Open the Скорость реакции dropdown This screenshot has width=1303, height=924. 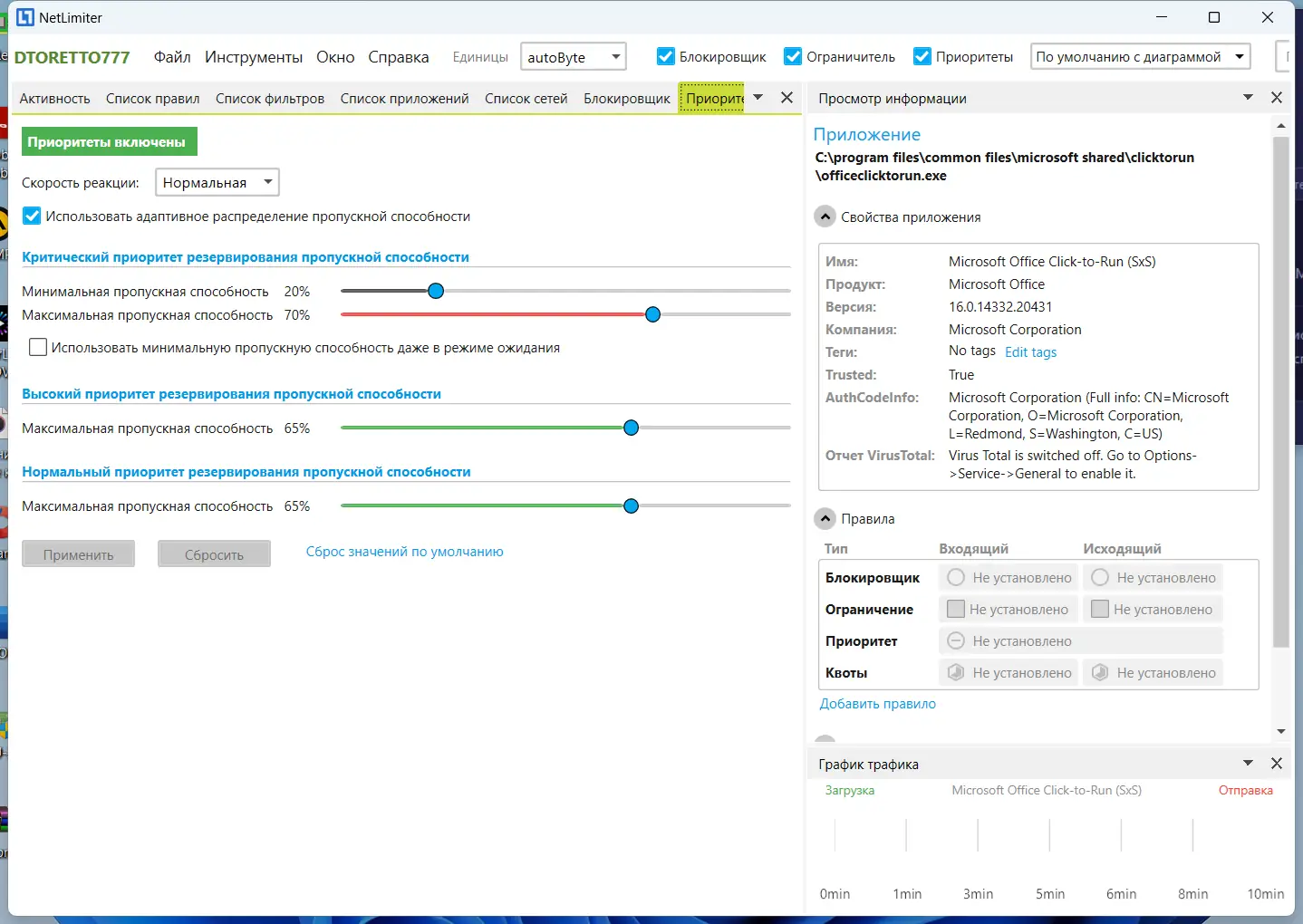tap(217, 183)
